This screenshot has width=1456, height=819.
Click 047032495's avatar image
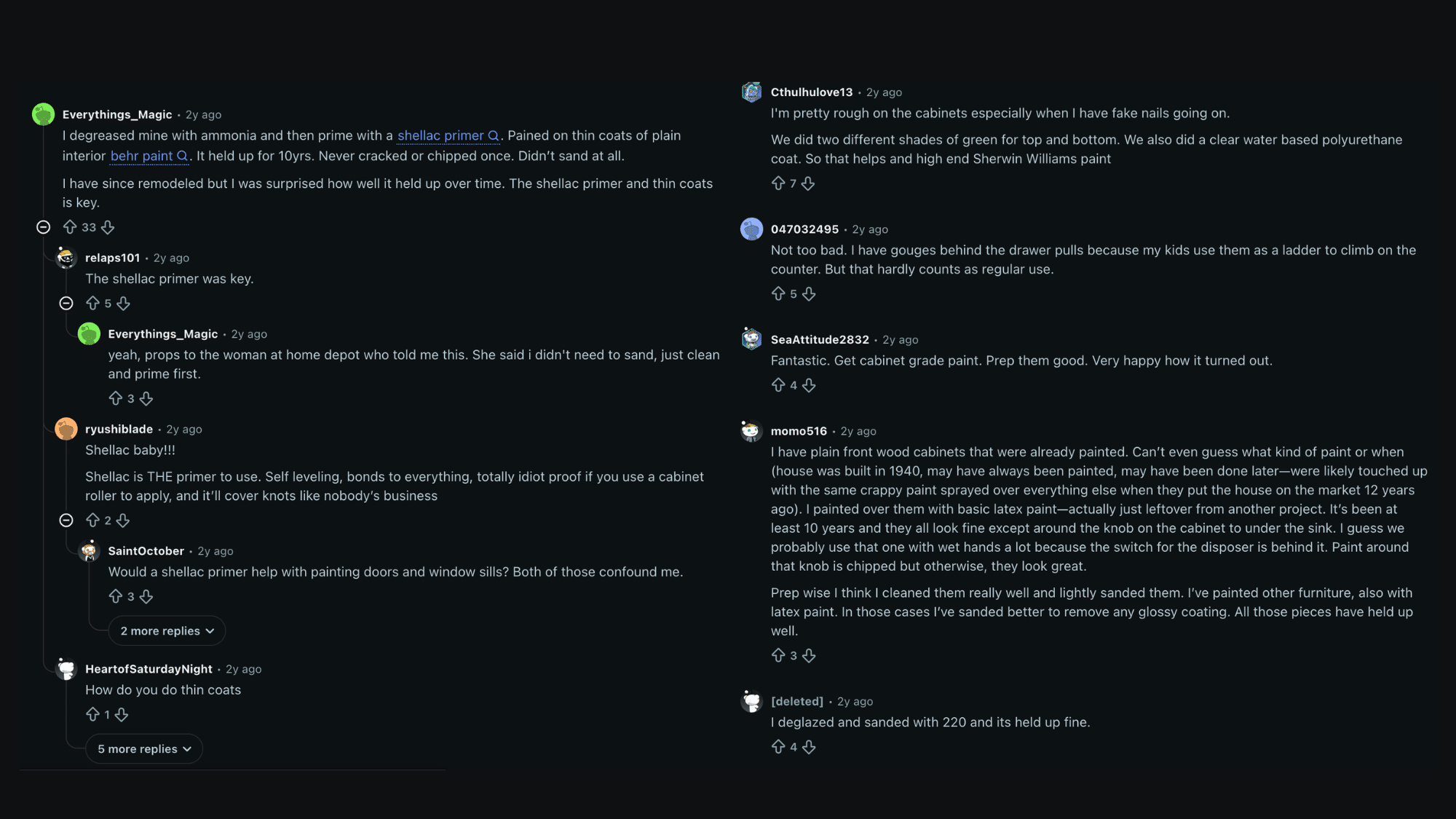point(751,229)
